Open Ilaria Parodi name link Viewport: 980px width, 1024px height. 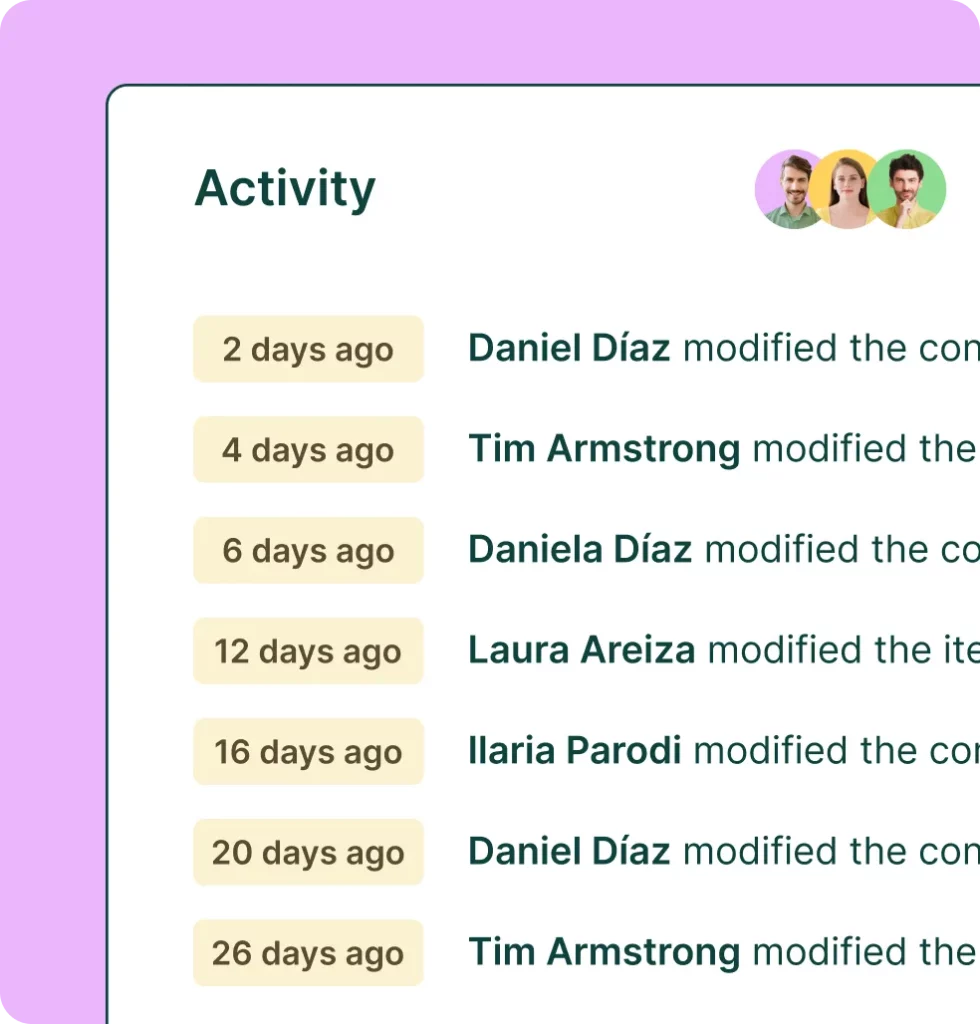pyautogui.click(x=575, y=750)
